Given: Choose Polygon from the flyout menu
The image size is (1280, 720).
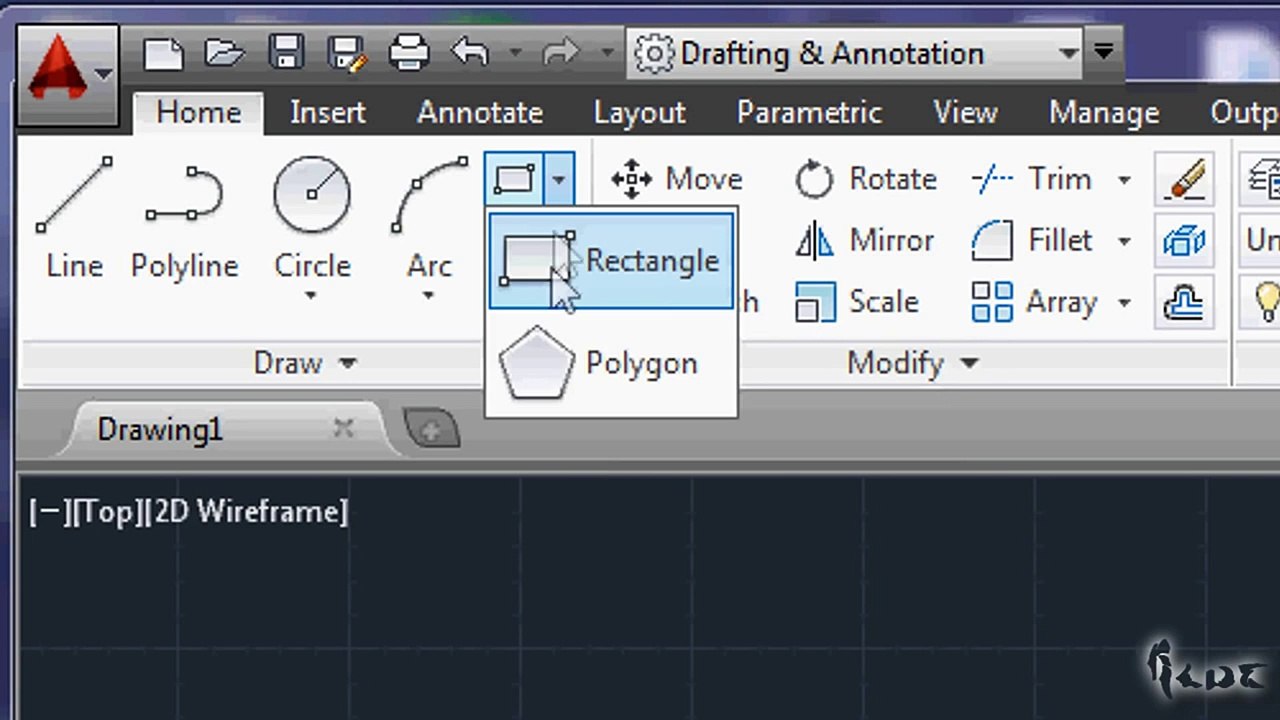Looking at the screenshot, I should pyautogui.click(x=611, y=363).
